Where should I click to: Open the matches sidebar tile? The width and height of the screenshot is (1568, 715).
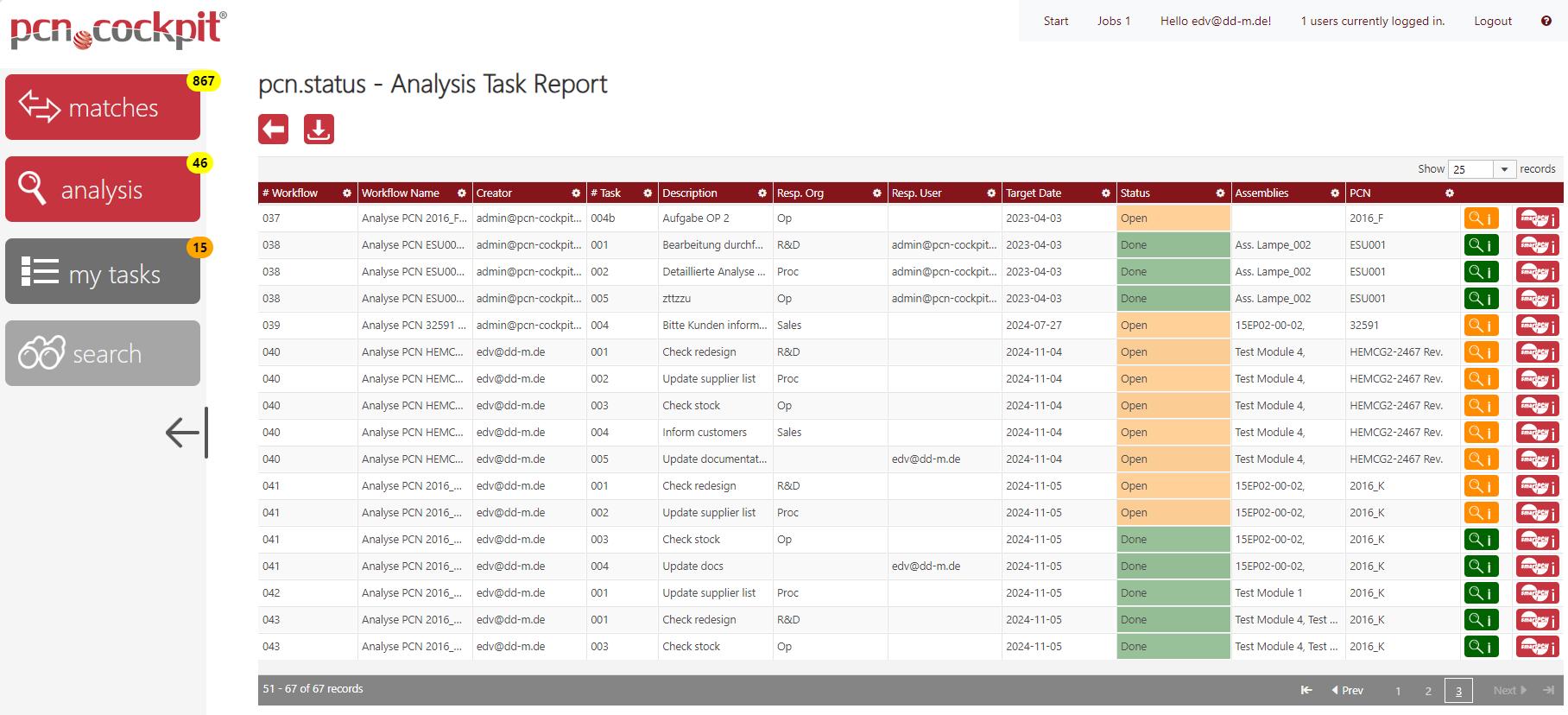[x=103, y=107]
